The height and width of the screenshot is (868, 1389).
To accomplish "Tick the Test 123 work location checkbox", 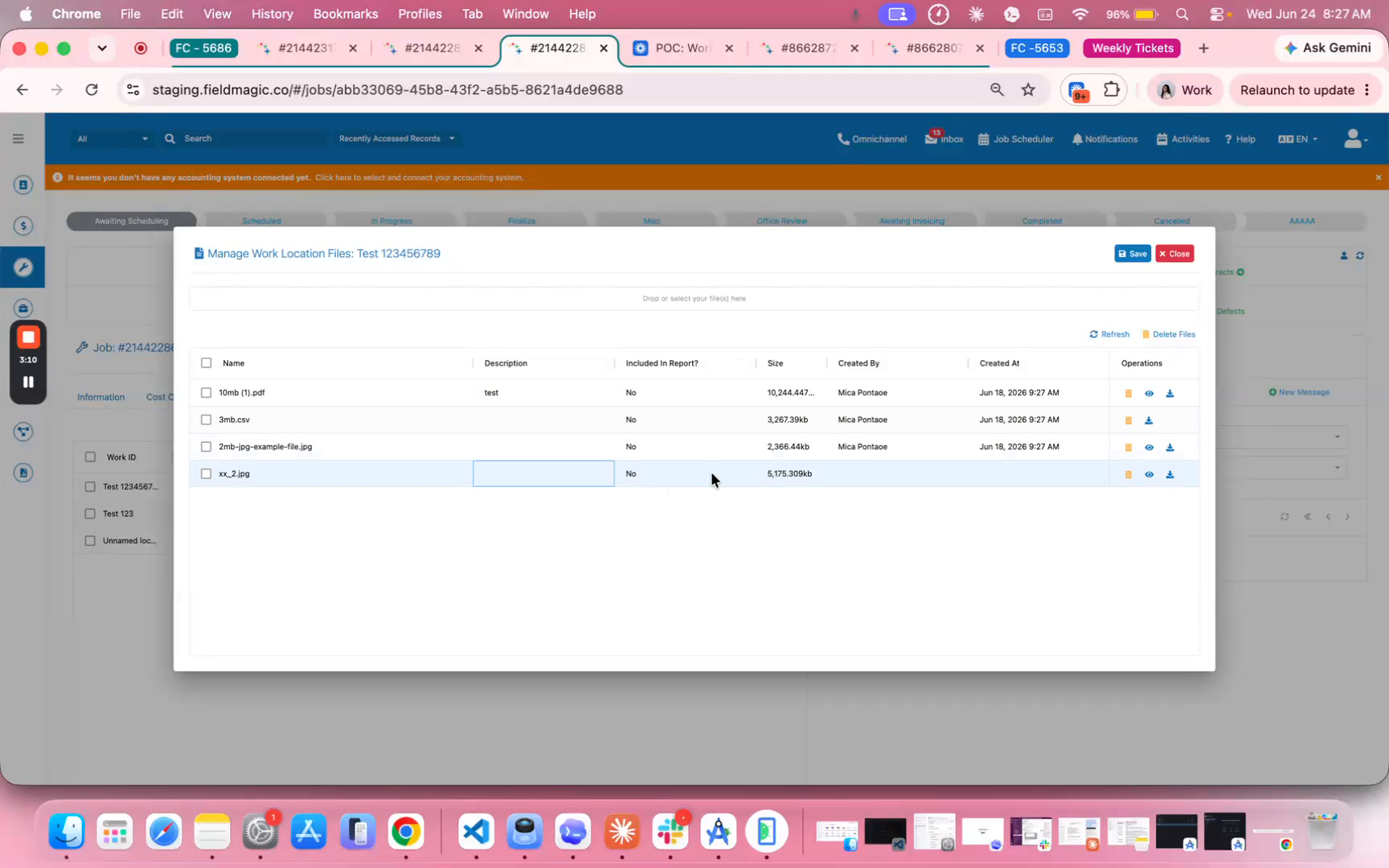I will click(x=90, y=514).
